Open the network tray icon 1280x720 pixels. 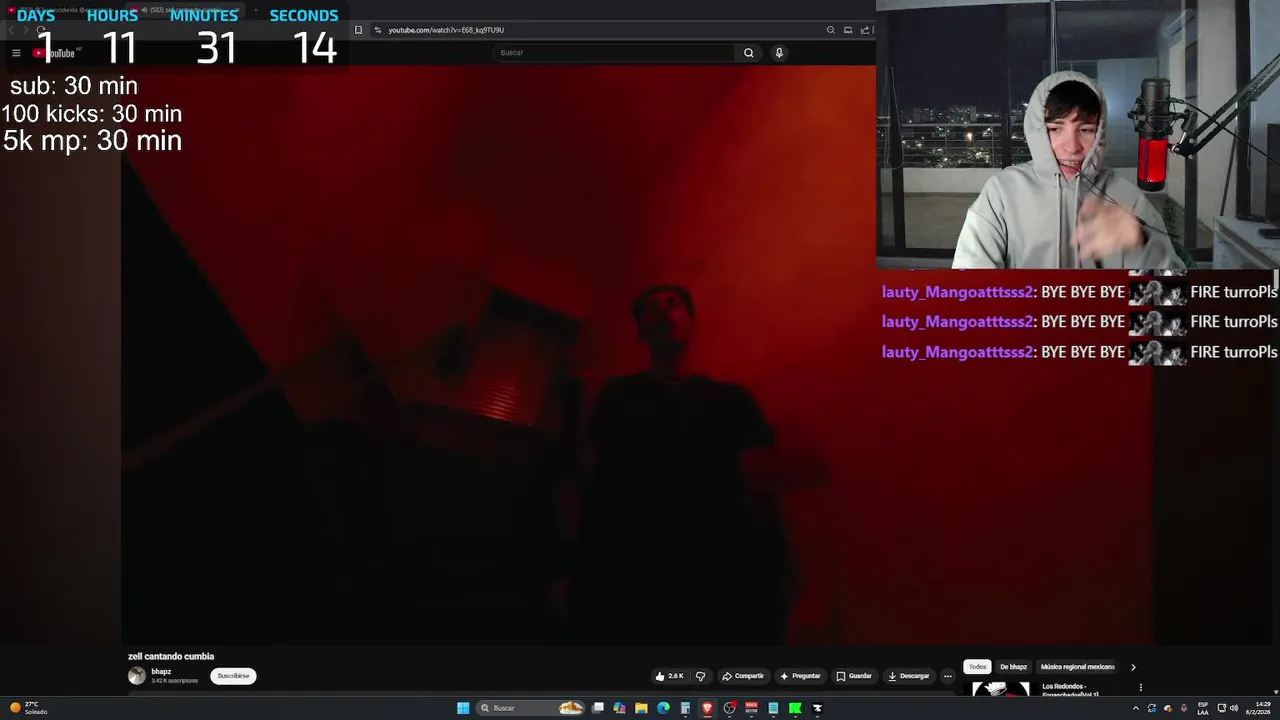tap(1221, 708)
